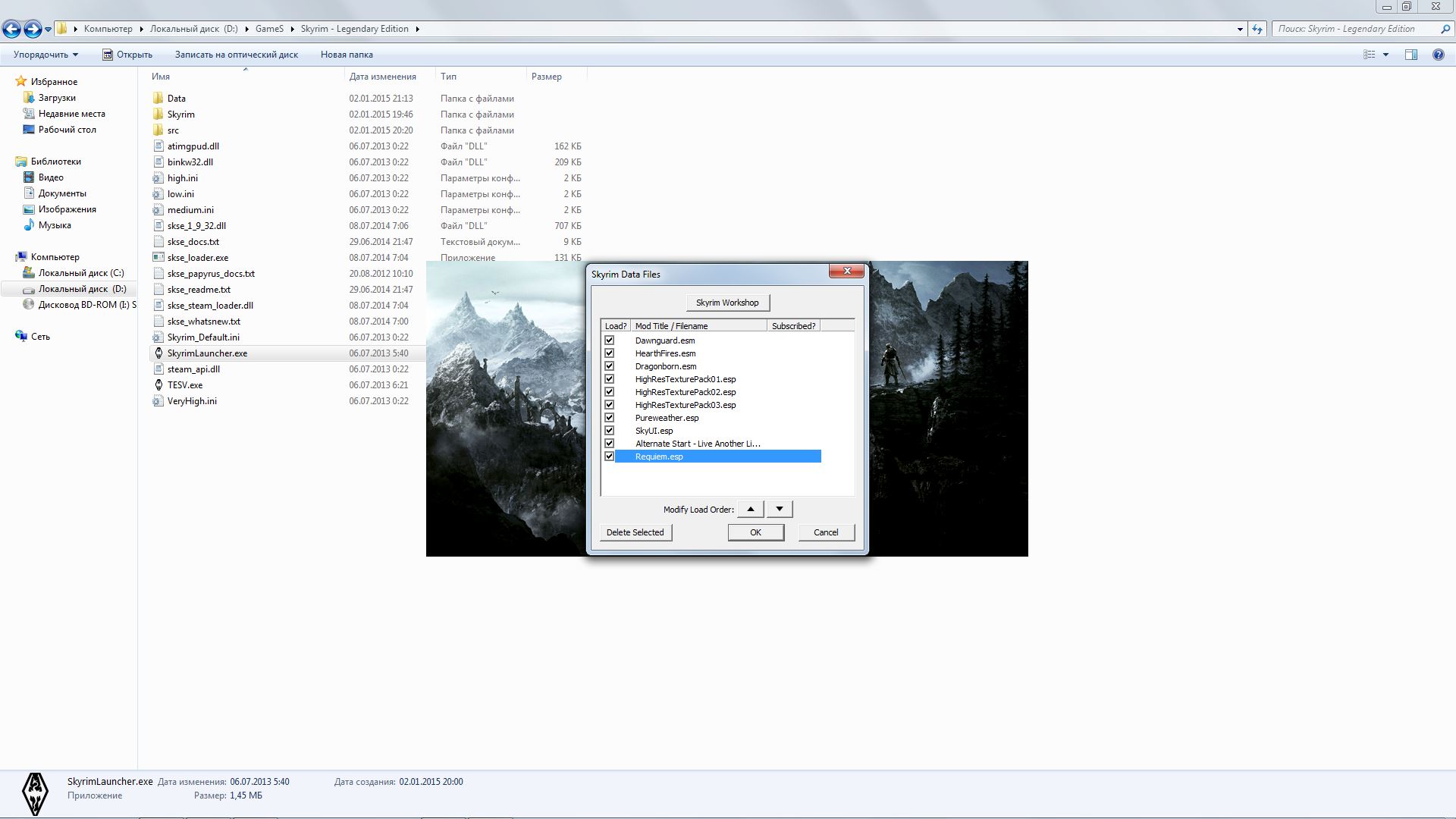This screenshot has height=819, width=1456.
Task: Uncheck Dawnguard.esm load checkbox
Action: pos(609,340)
